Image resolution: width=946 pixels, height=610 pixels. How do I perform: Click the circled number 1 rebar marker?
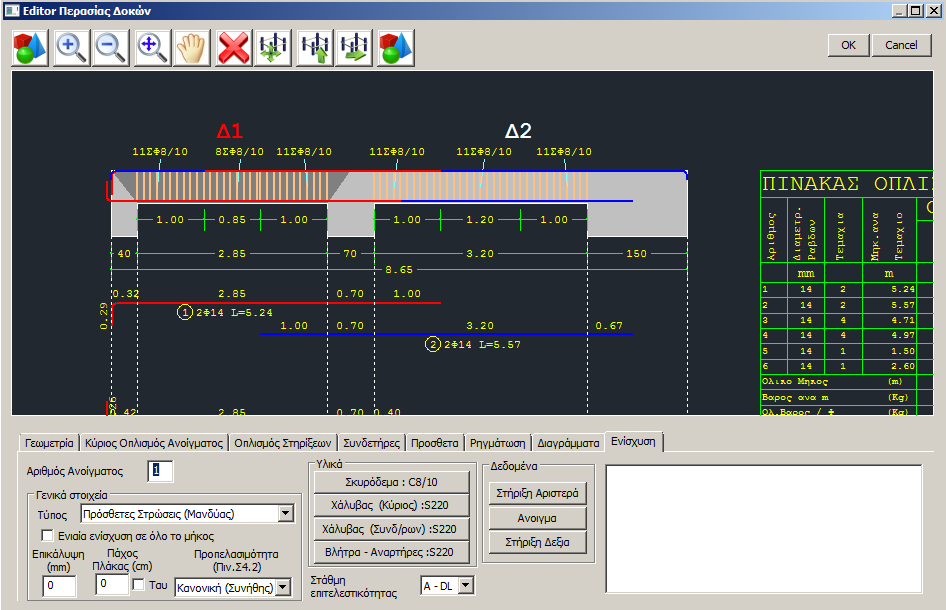[x=185, y=312]
